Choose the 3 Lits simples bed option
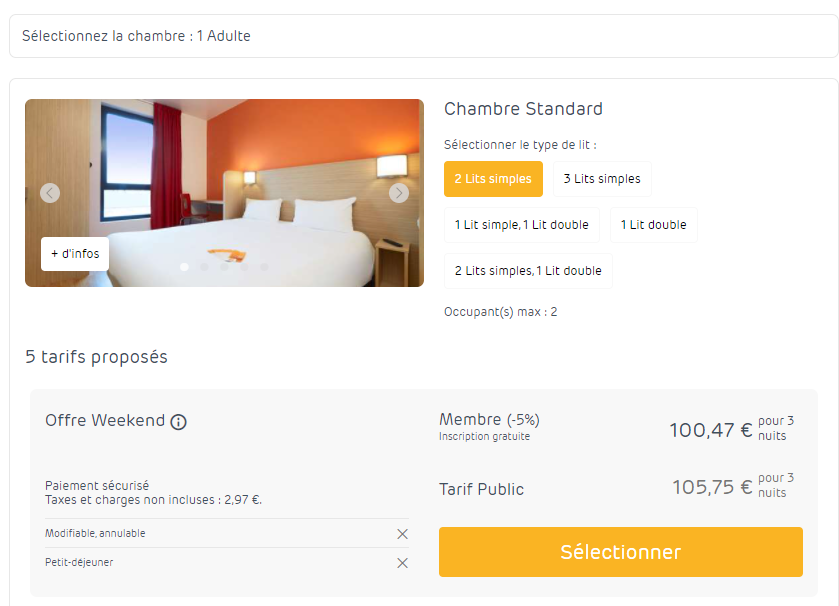839x606 pixels. tap(602, 179)
